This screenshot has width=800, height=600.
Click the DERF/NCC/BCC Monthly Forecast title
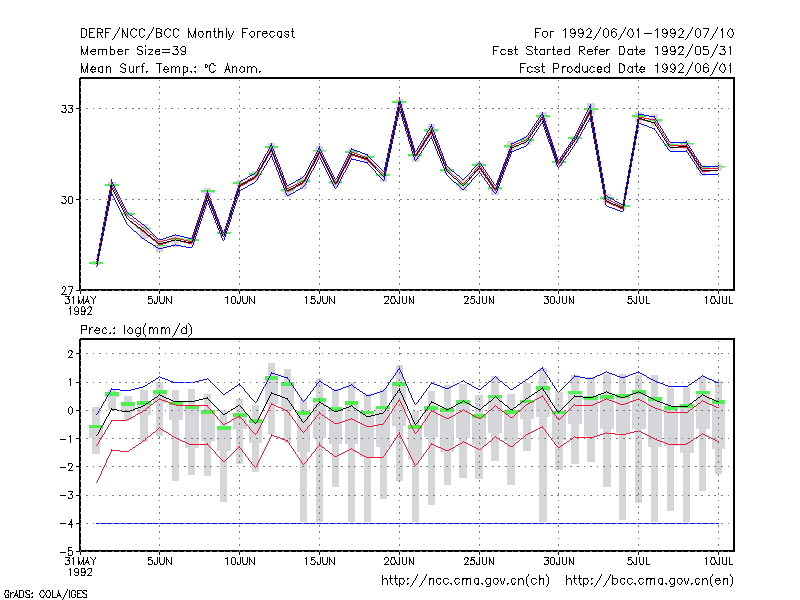pyautogui.click(x=187, y=34)
